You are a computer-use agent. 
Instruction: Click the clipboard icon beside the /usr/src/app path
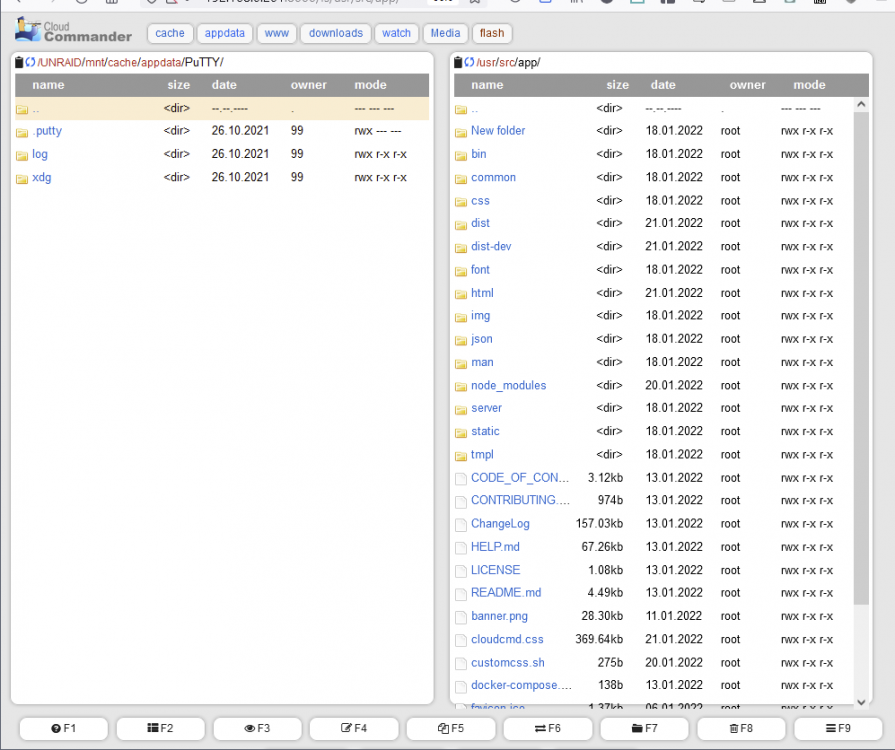pos(458,62)
